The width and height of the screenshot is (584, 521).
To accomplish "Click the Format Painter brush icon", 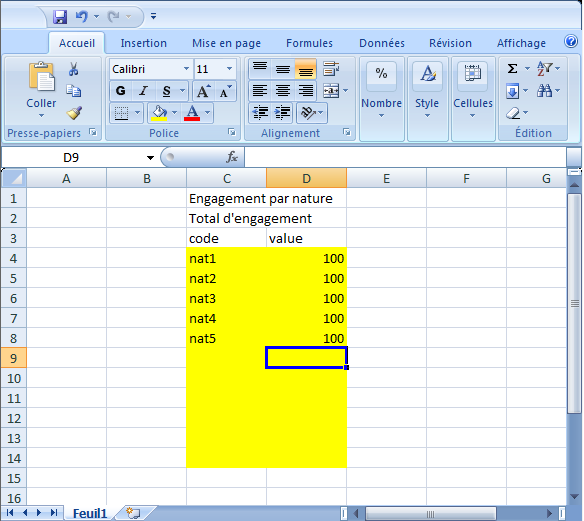I will point(74,113).
